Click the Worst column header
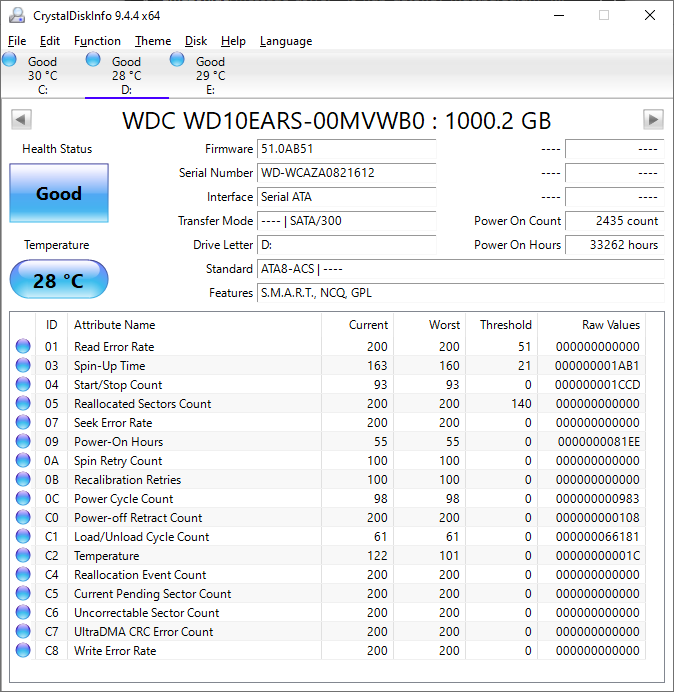Image resolution: width=674 pixels, height=692 pixels. pyautogui.click(x=429, y=325)
